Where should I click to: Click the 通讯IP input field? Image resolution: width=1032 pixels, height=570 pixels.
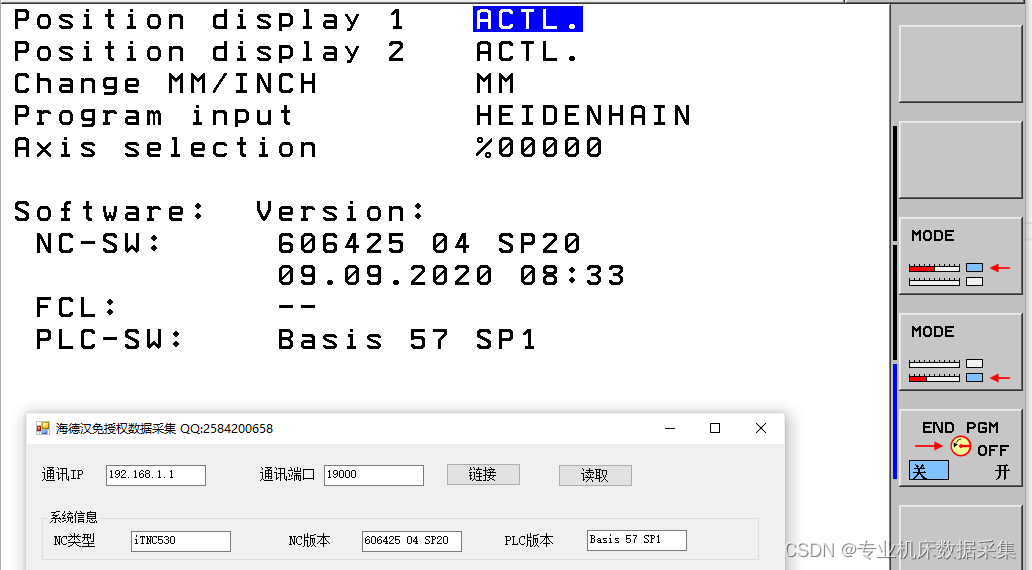[x=156, y=475]
